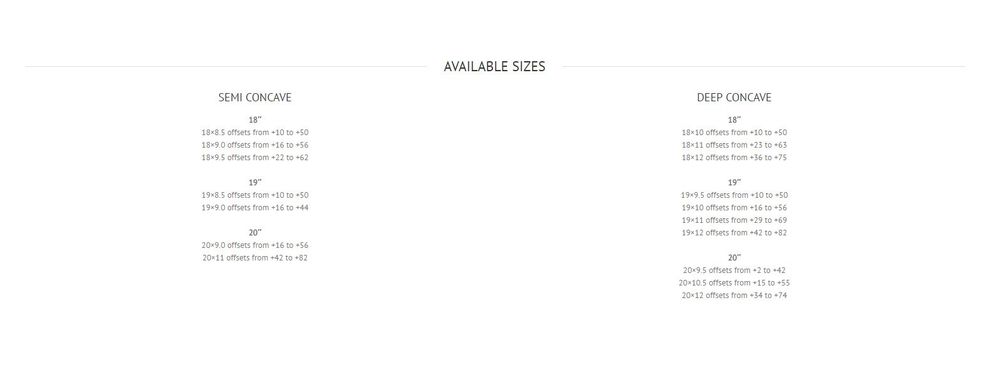The height and width of the screenshot is (368, 1000).
Task: Select the DEEP CONCAVE heading
Action: click(x=734, y=98)
